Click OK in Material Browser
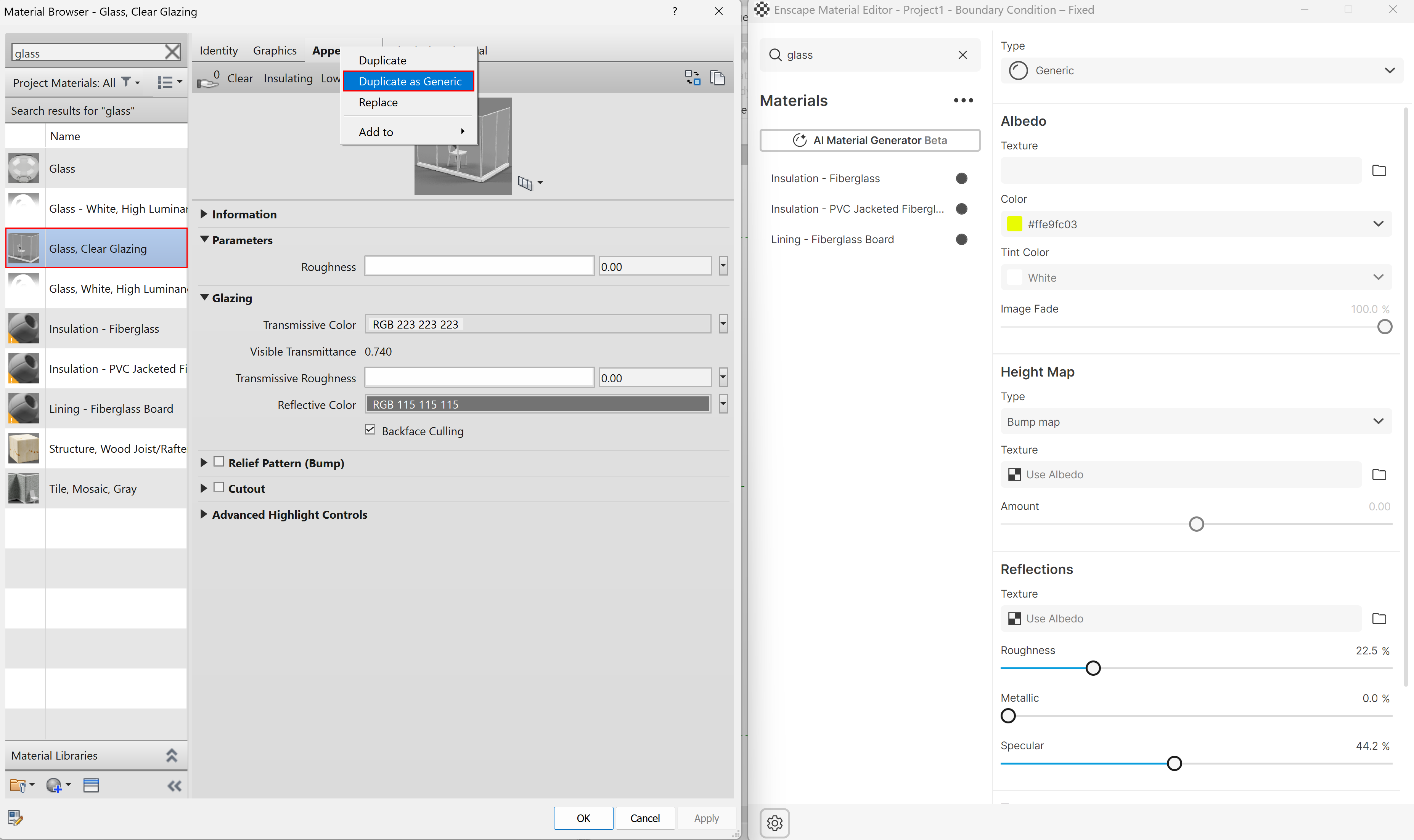The image size is (1414, 840). click(583, 818)
